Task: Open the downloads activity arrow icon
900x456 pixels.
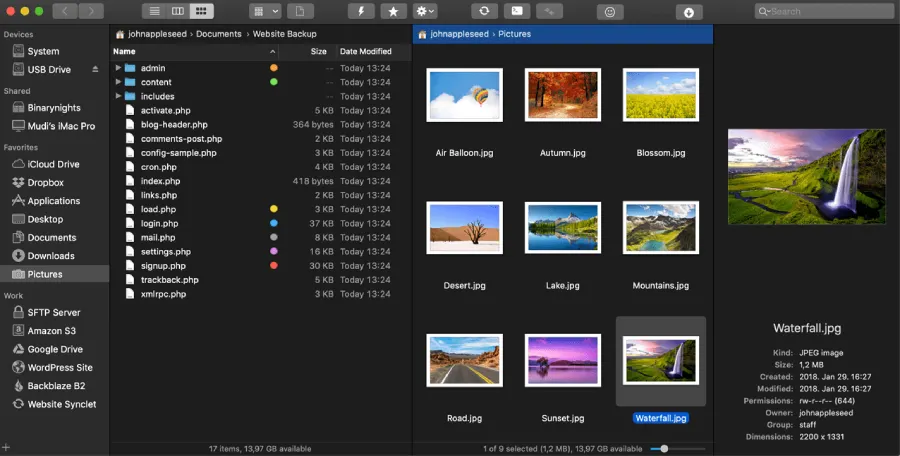Action: (689, 12)
